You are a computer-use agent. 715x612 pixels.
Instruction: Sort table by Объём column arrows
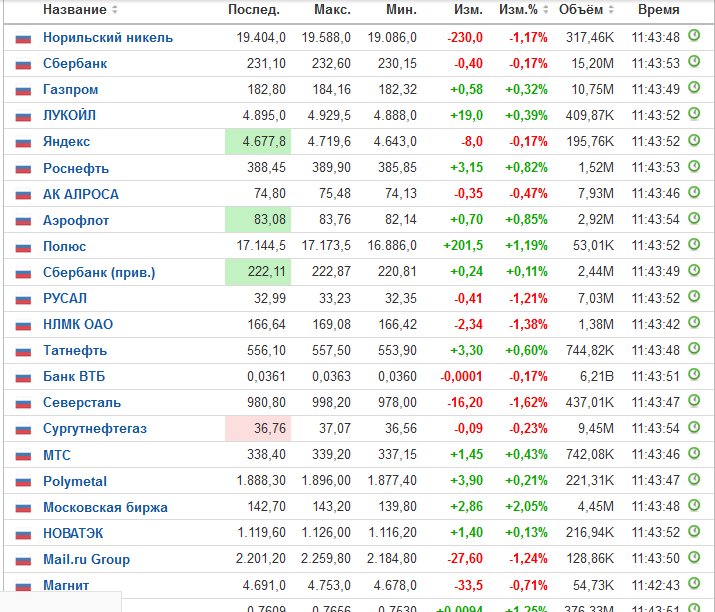611,10
